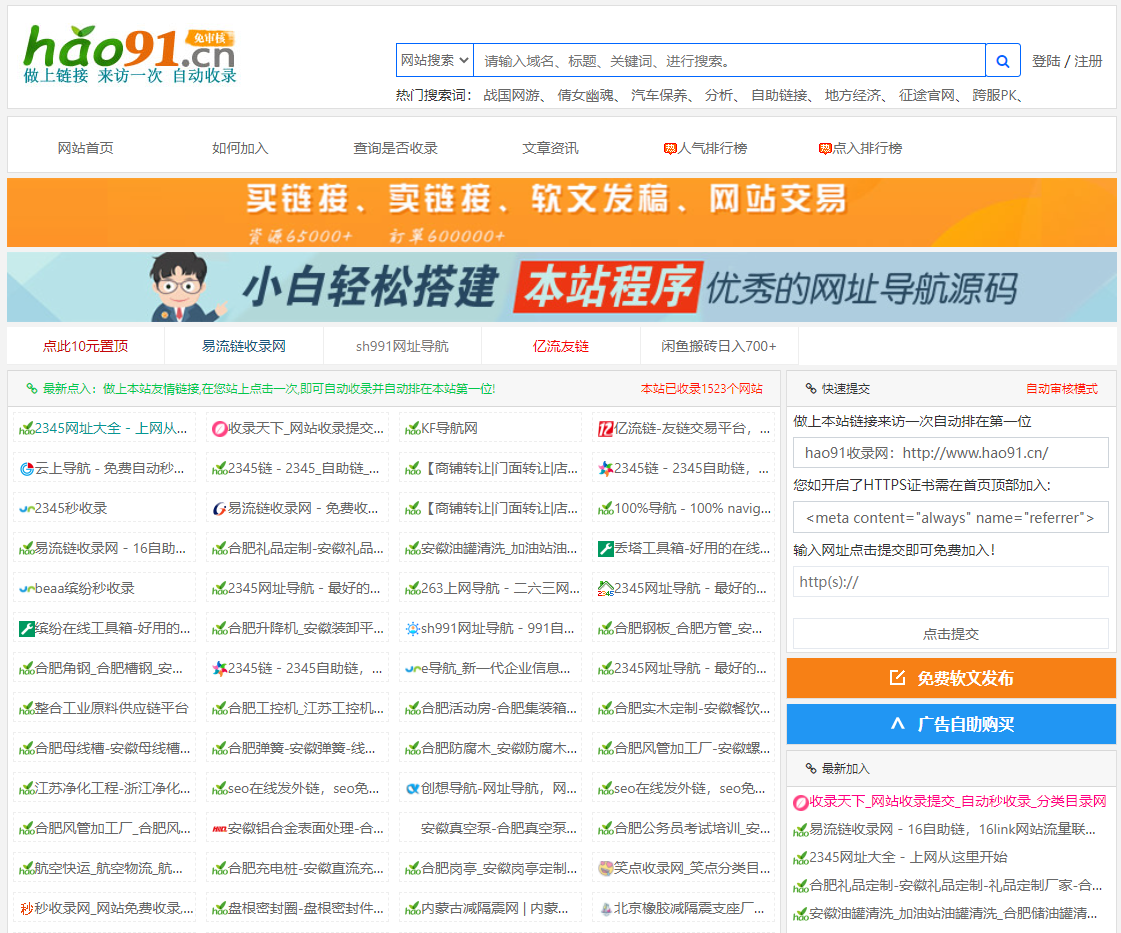Click the green wrench favicon beside 缤纷在线工具箱
1121x933 pixels.
(x=26, y=627)
